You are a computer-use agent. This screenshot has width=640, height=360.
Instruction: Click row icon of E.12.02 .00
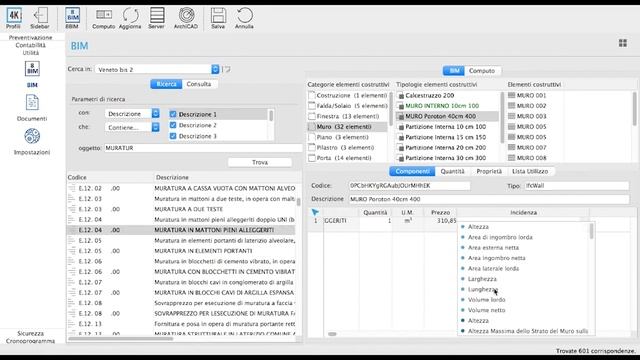point(72,188)
